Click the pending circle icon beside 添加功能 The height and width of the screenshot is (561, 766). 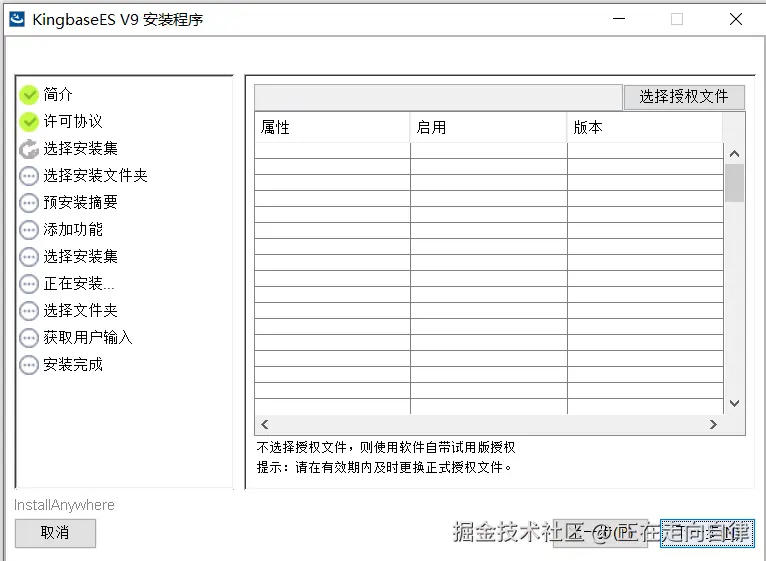(29, 230)
